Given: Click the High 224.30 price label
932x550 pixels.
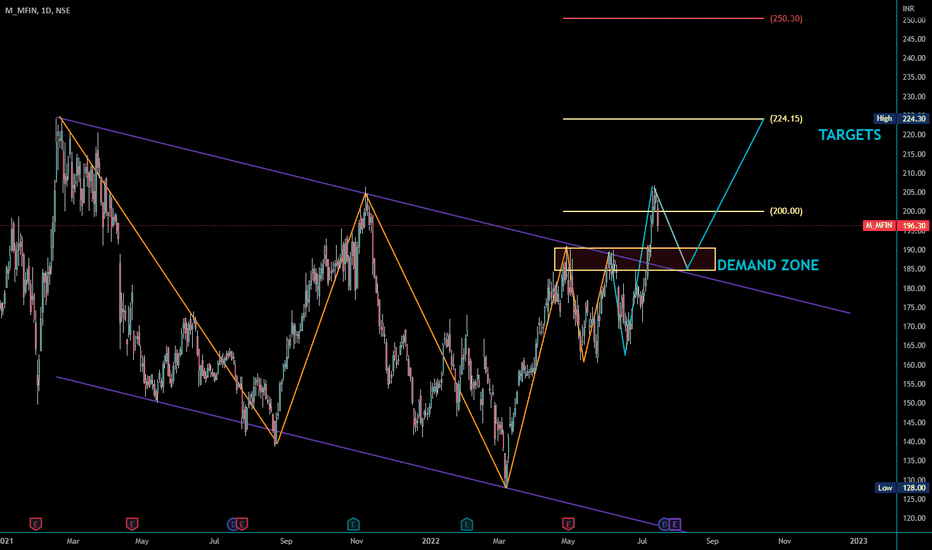Looking at the screenshot, I should (900, 118).
